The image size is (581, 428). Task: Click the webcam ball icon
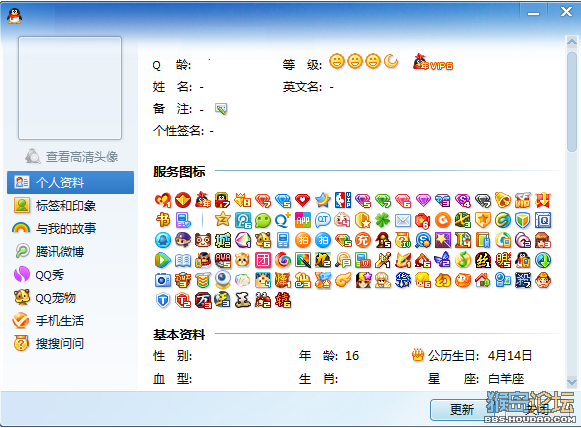pyautogui.click(x=223, y=279)
